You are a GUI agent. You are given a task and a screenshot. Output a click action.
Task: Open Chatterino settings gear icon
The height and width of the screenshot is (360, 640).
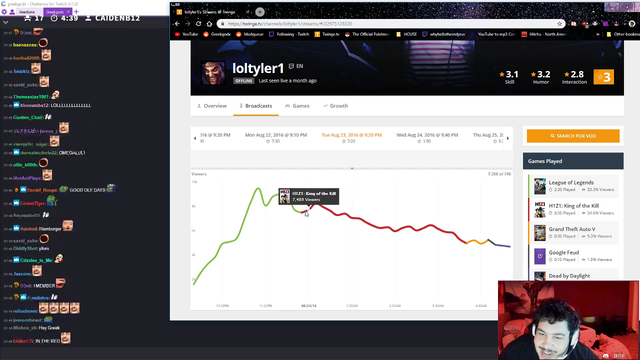(x=4, y=12)
